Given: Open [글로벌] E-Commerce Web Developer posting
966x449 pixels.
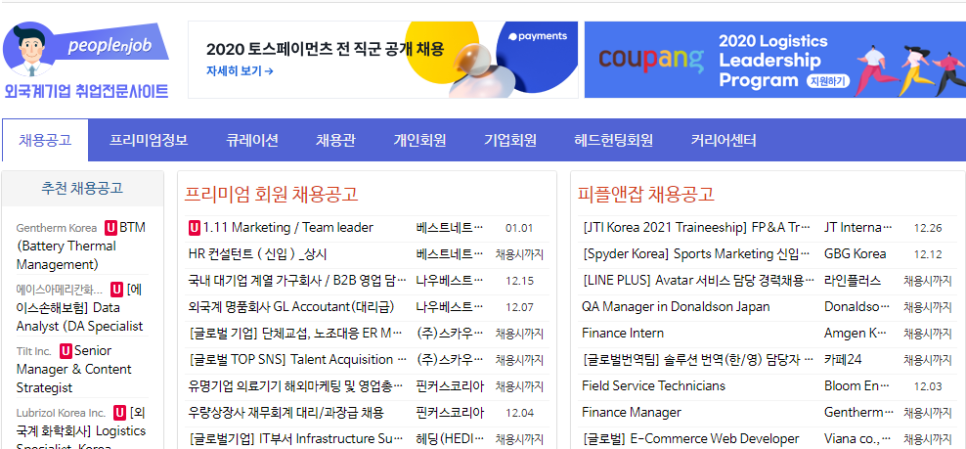Looking at the screenshot, I should [691, 439].
